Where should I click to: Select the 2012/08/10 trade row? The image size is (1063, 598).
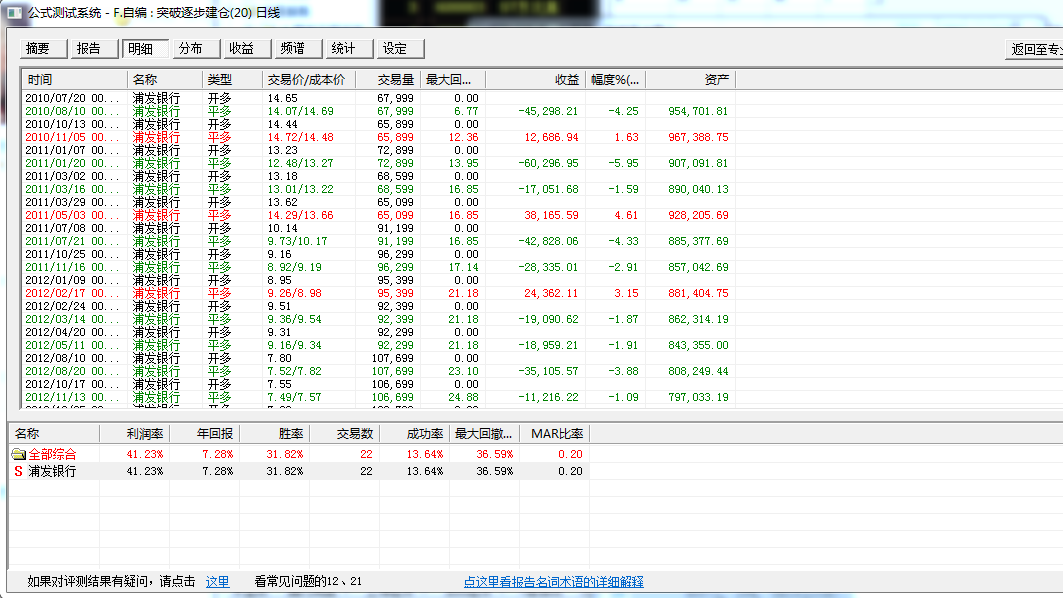(378, 359)
